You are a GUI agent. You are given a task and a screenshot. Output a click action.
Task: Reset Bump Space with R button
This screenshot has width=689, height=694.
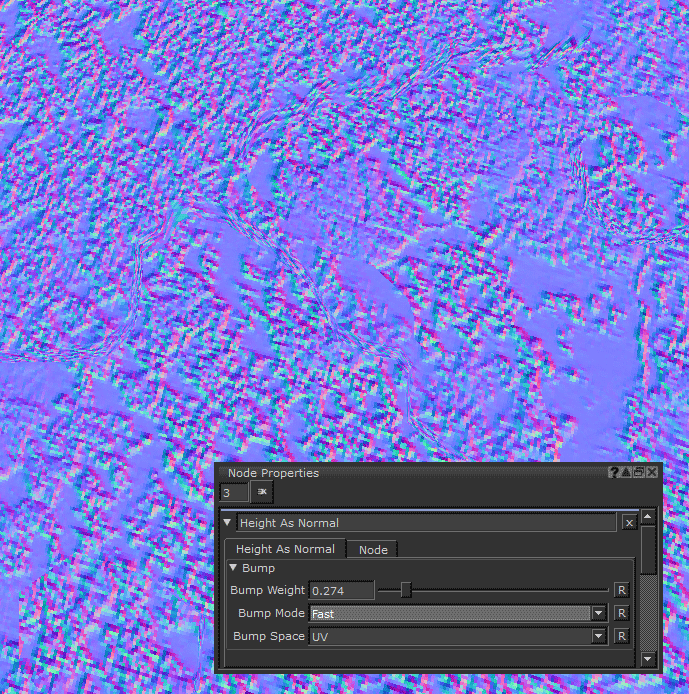pyautogui.click(x=621, y=636)
